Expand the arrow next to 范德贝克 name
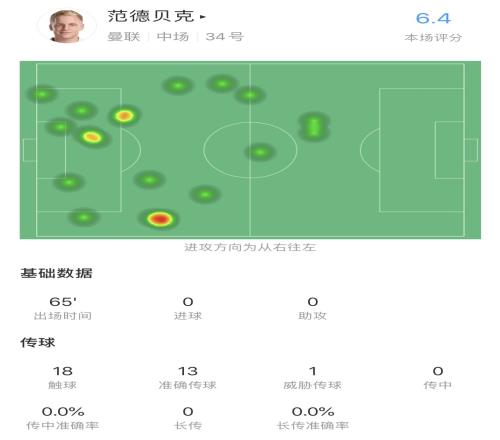Image resolution: width=500 pixels, height=440 pixels. coord(203,16)
